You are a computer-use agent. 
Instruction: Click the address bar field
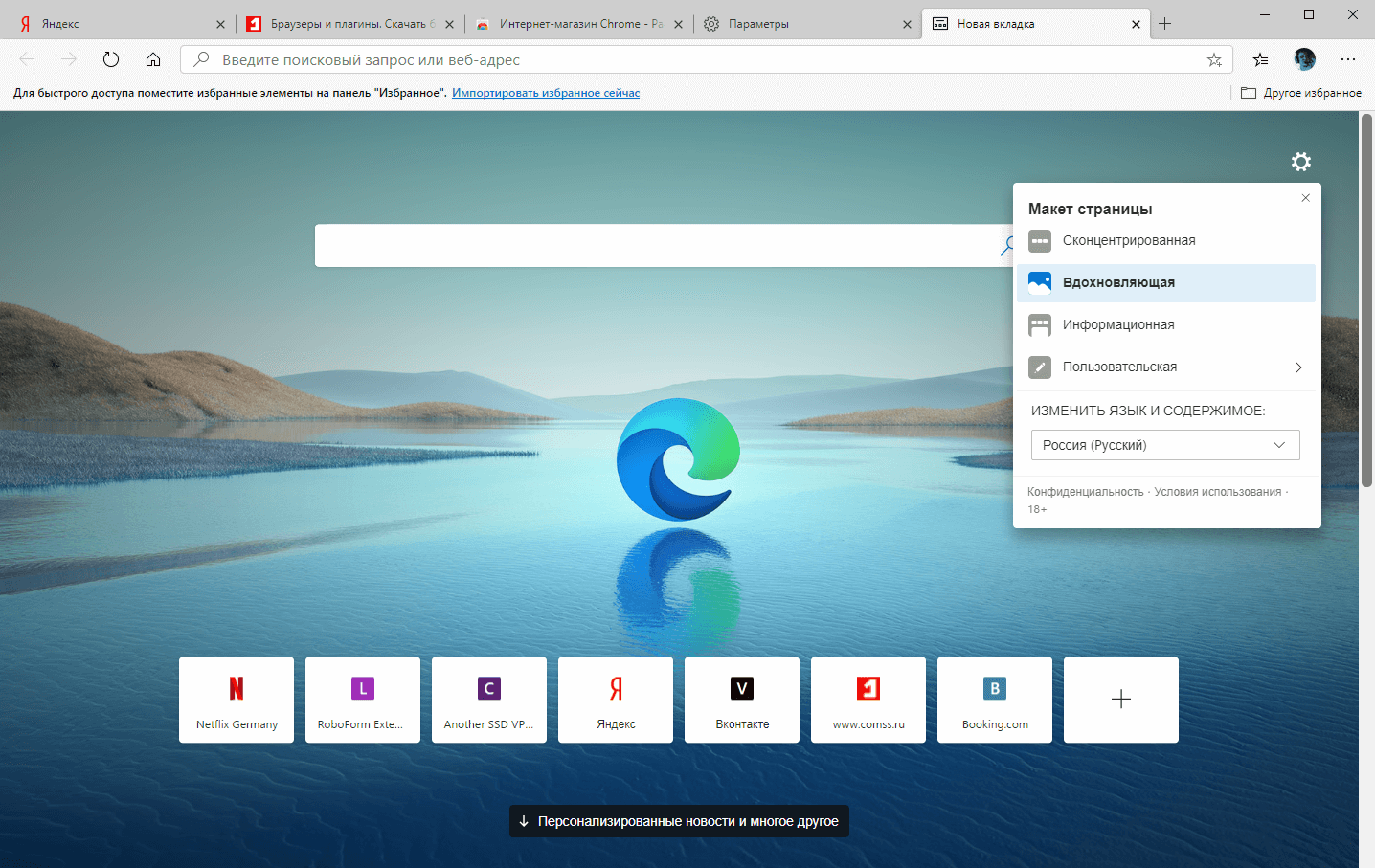[706, 59]
